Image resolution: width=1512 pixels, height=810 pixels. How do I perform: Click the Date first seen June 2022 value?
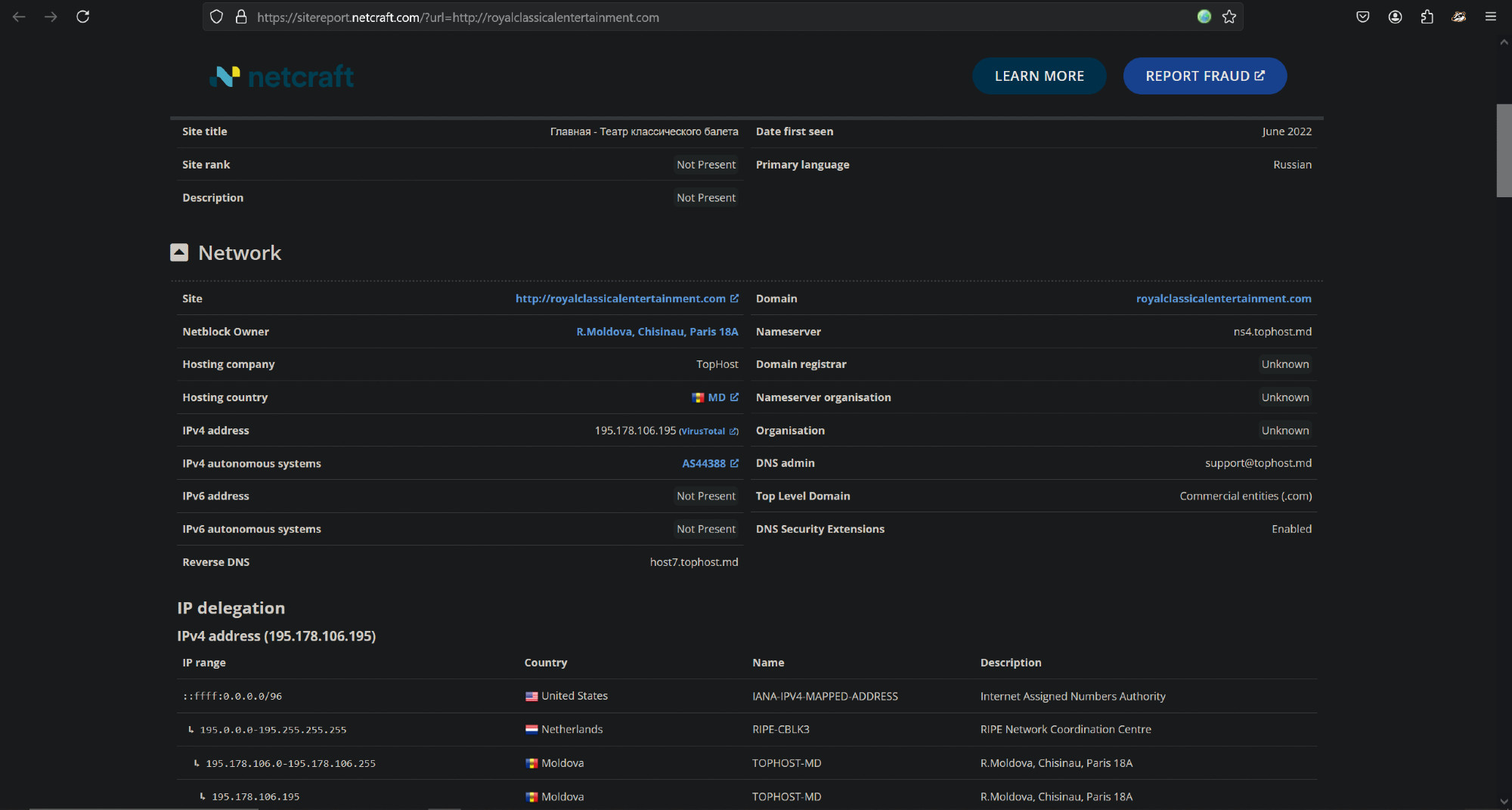pyautogui.click(x=1287, y=131)
